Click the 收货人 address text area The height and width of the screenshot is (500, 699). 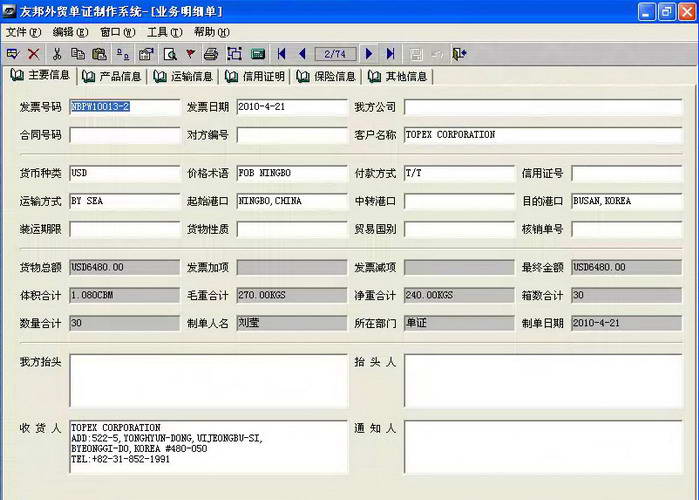tap(209, 447)
